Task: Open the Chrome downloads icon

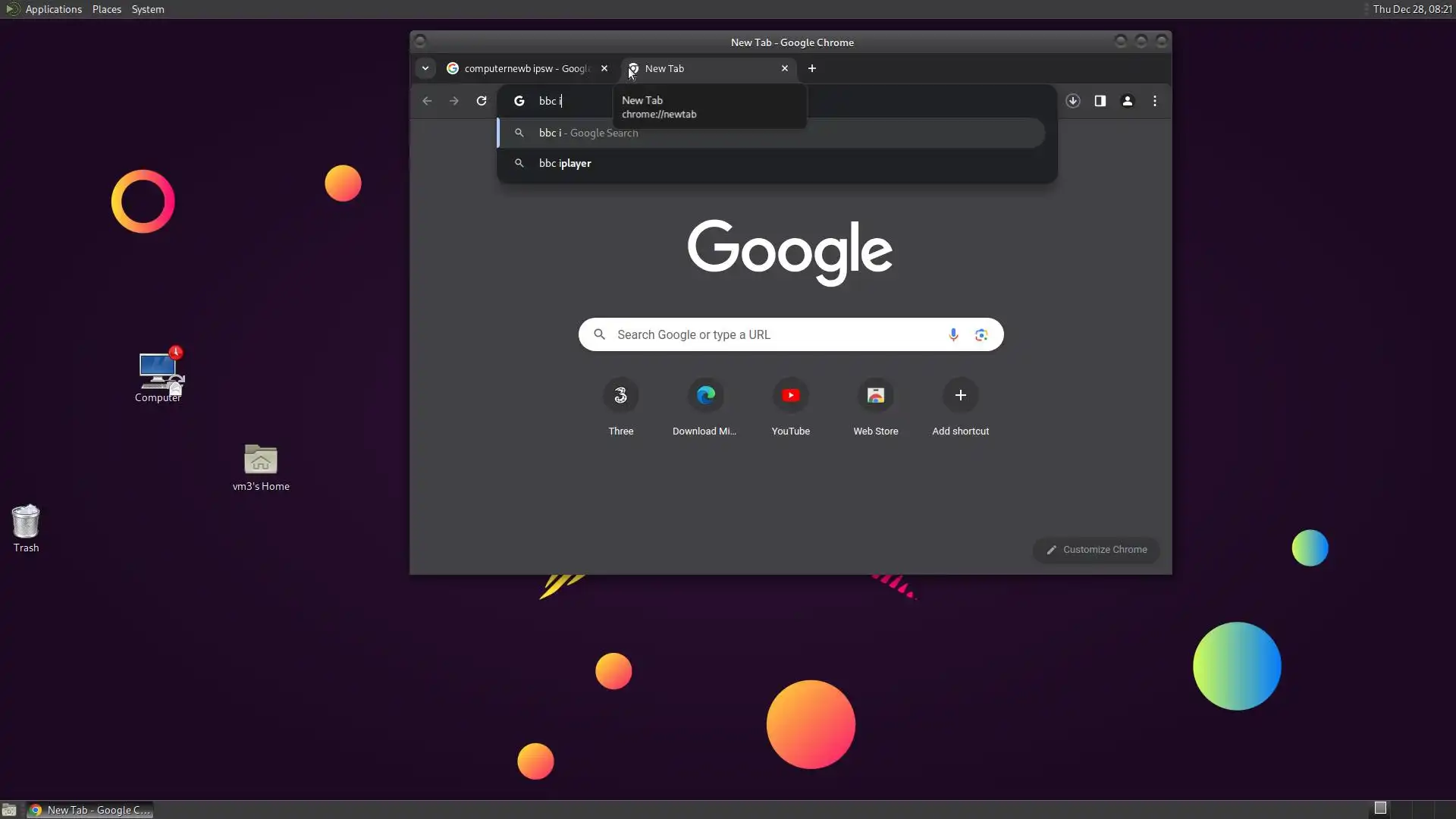Action: point(1072,101)
